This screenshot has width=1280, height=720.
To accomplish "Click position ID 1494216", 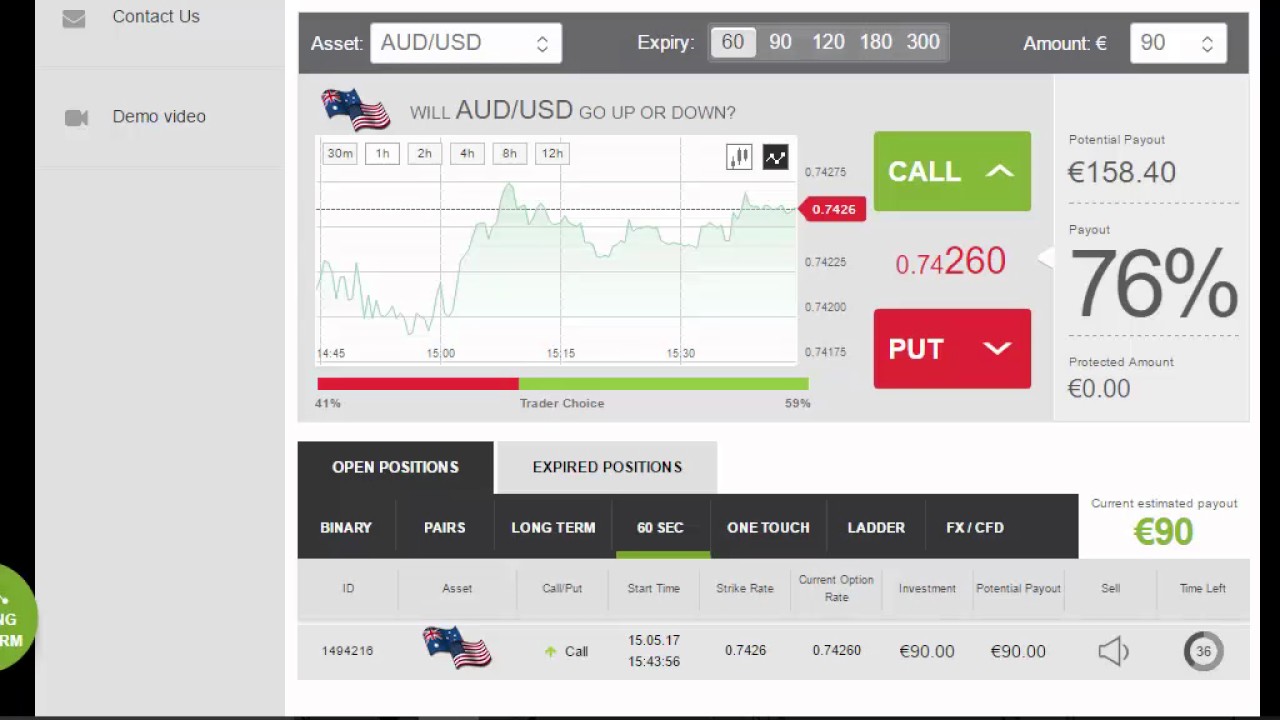I will coord(347,651).
